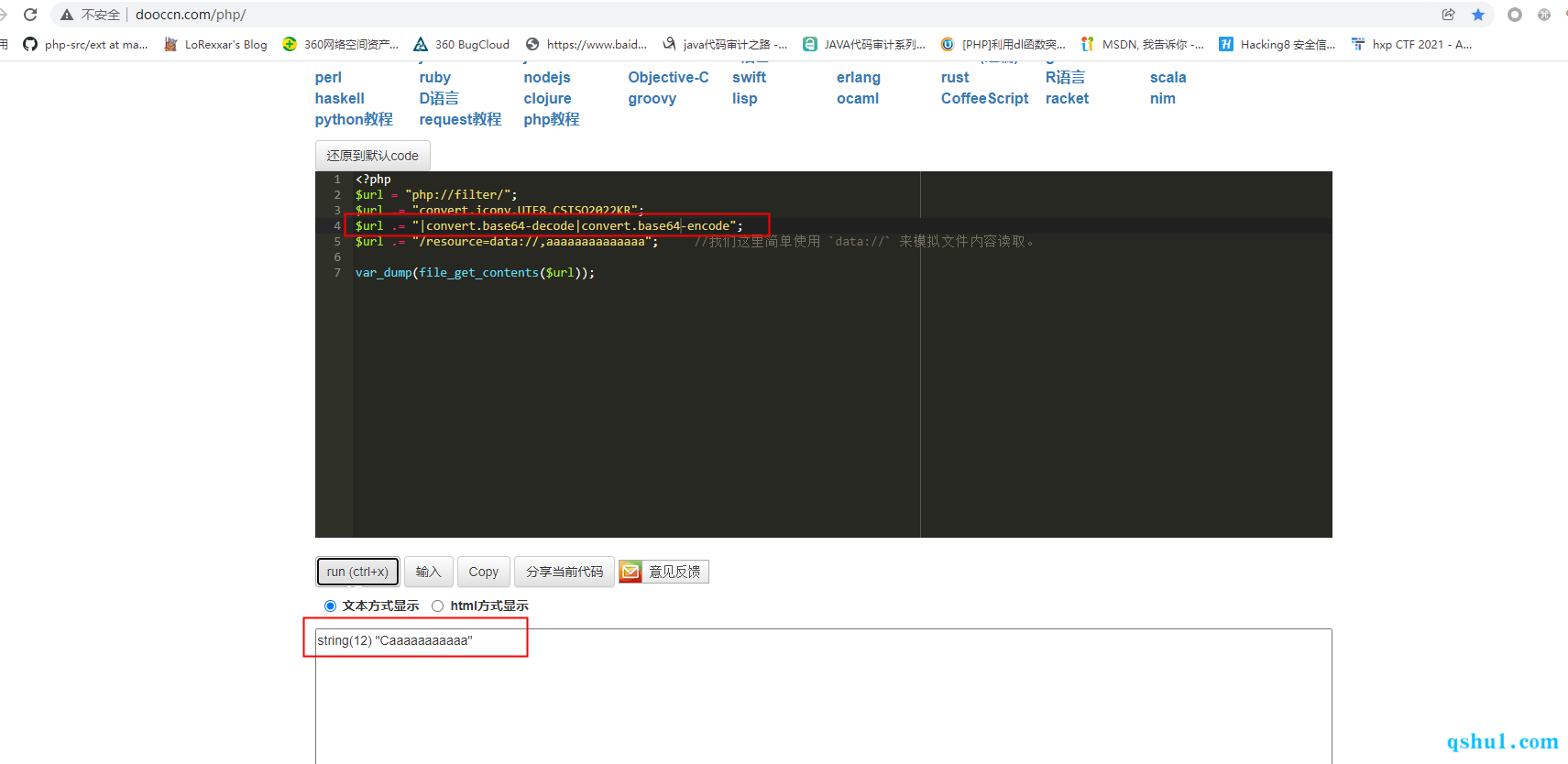Open the racket language link
Viewport: 1568px width, 764px height.
[1068, 99]
